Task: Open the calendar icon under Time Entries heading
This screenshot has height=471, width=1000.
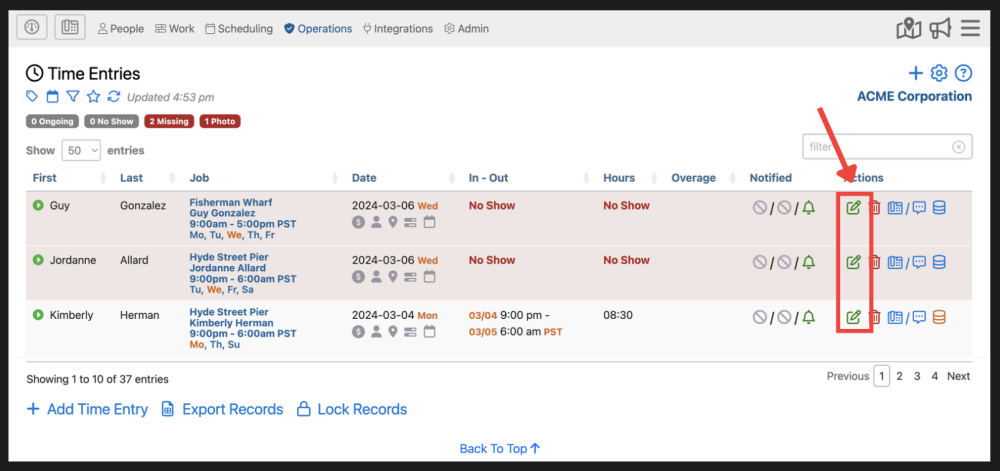Action: click(x=52, y=97)
